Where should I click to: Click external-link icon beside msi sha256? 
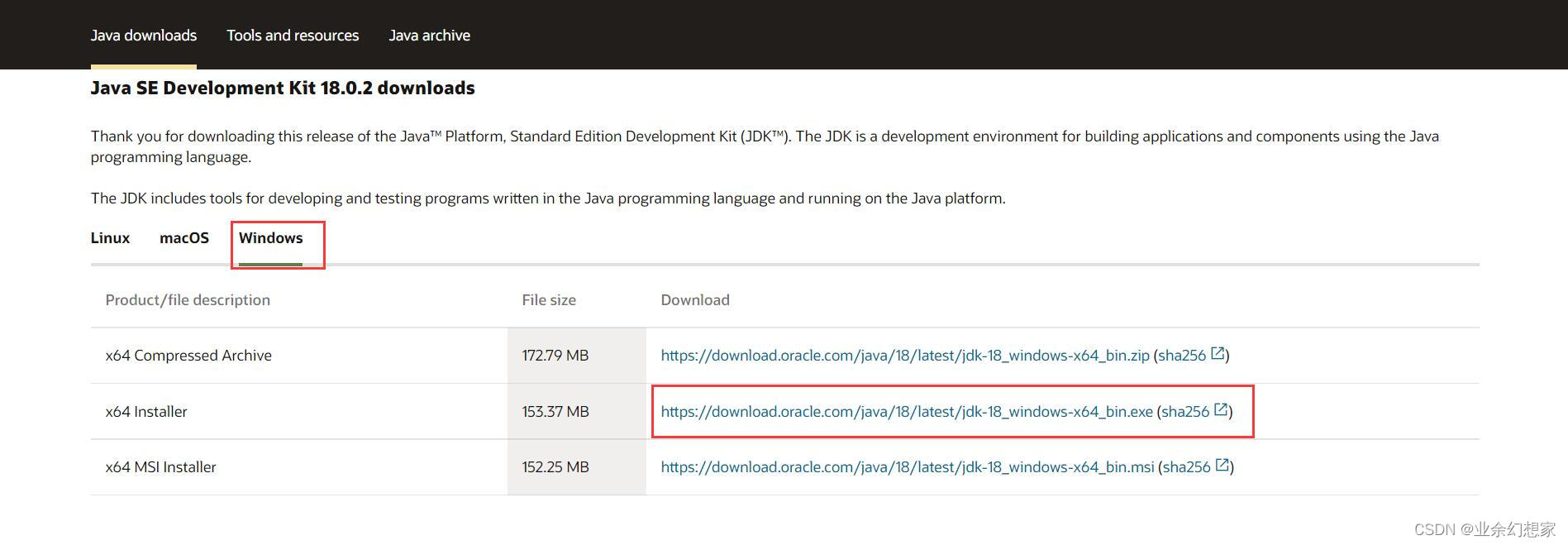1222,465
